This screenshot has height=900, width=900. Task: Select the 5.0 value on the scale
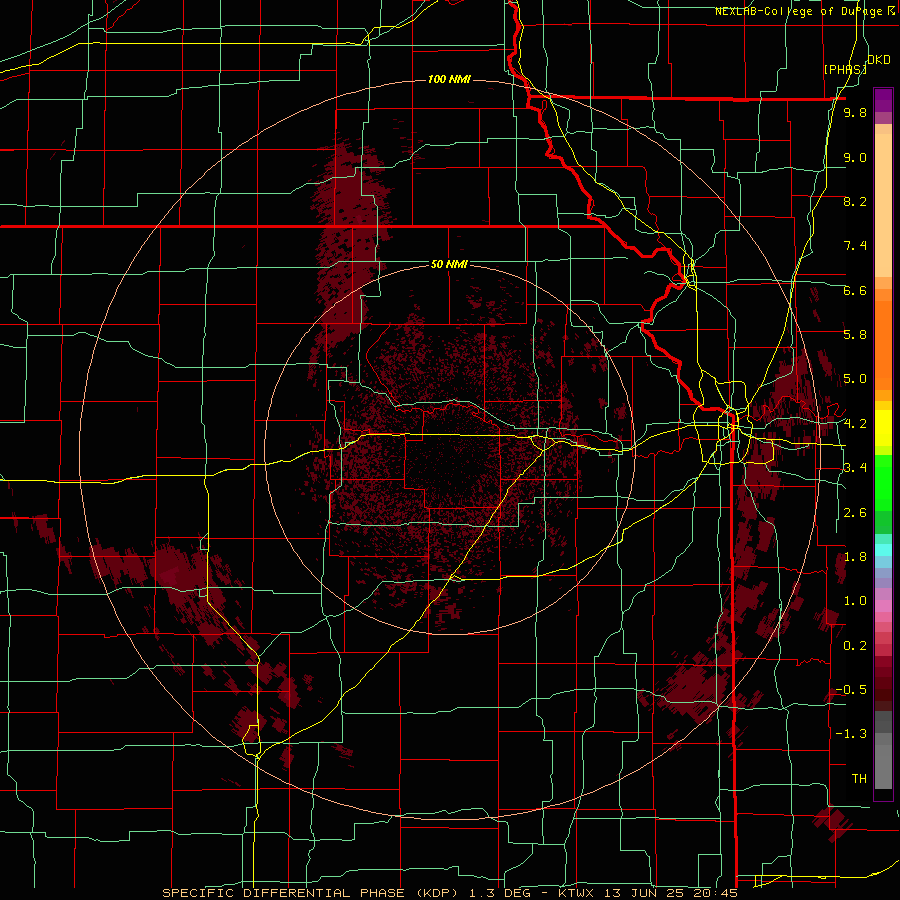click(855, 379)
